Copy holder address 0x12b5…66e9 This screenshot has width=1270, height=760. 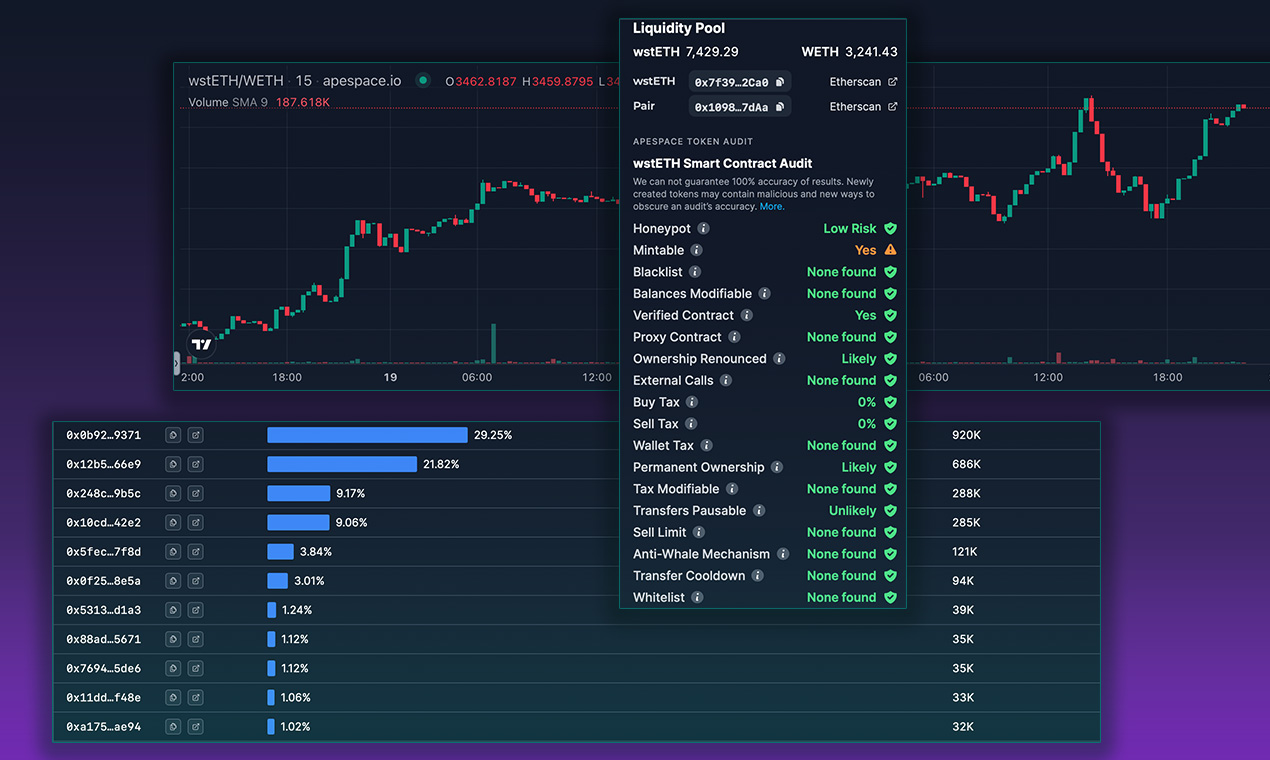click(173, 464)
